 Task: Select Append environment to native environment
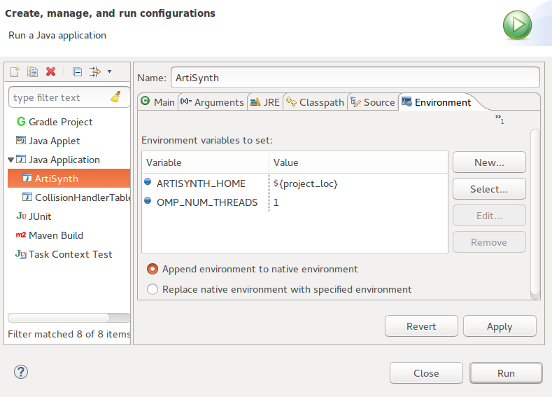152,269
